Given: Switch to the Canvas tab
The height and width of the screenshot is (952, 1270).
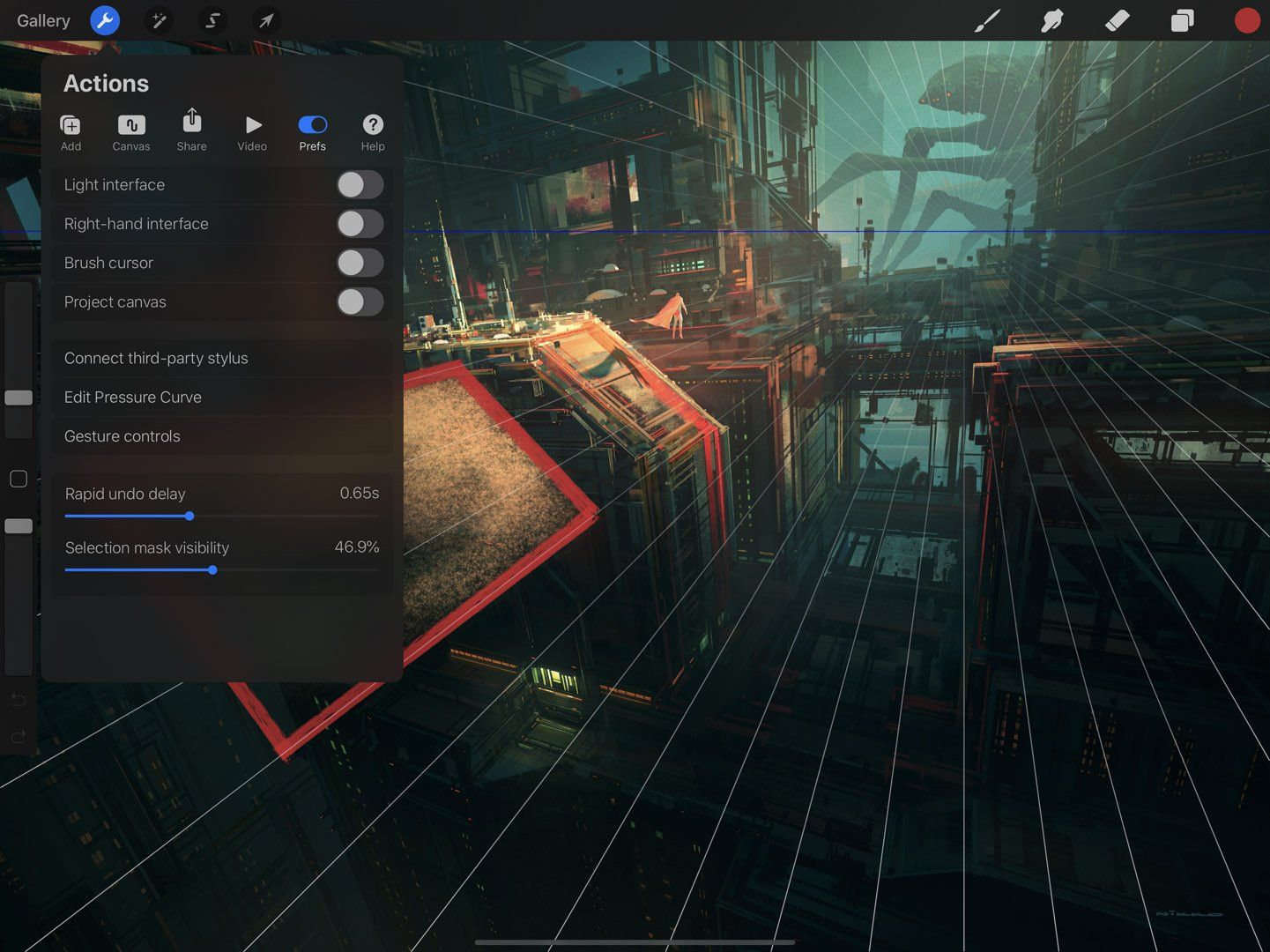Looking at the screenshot, I should [130, 130].
